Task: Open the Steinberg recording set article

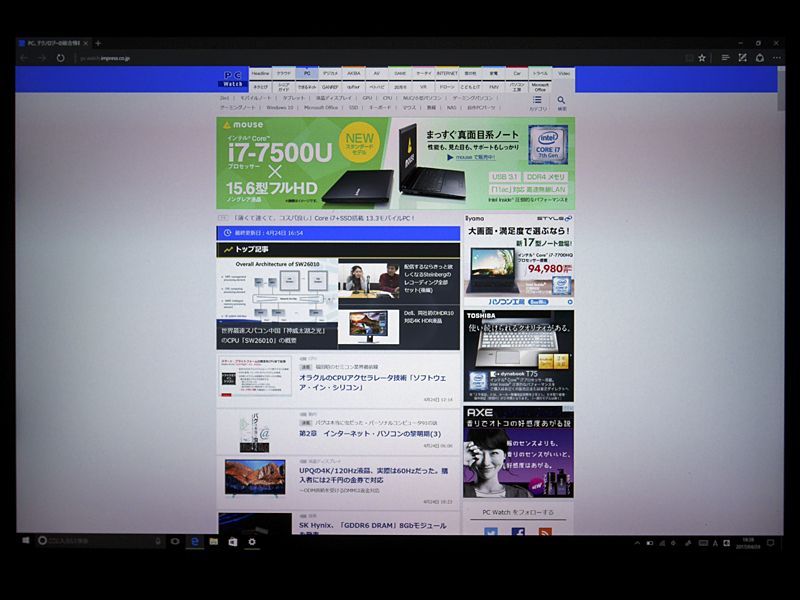Action: (399, 279)
